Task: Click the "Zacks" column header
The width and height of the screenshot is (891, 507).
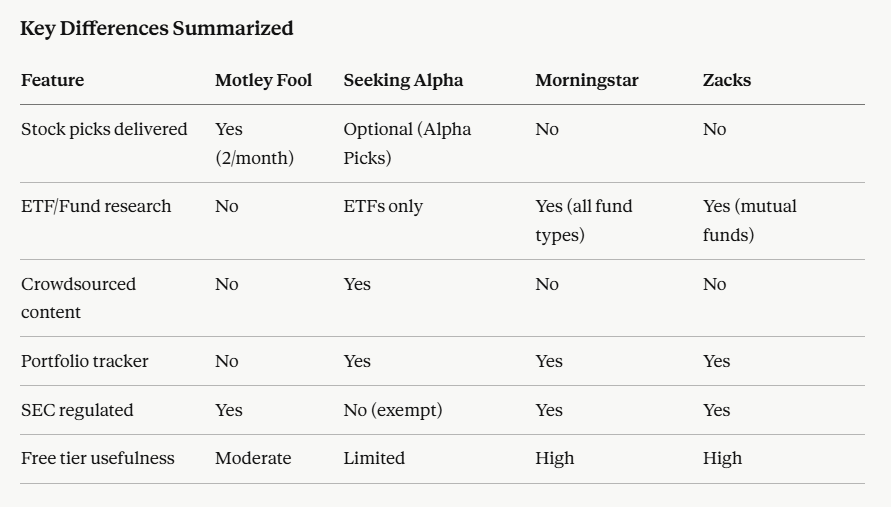Action: (727, 80)
